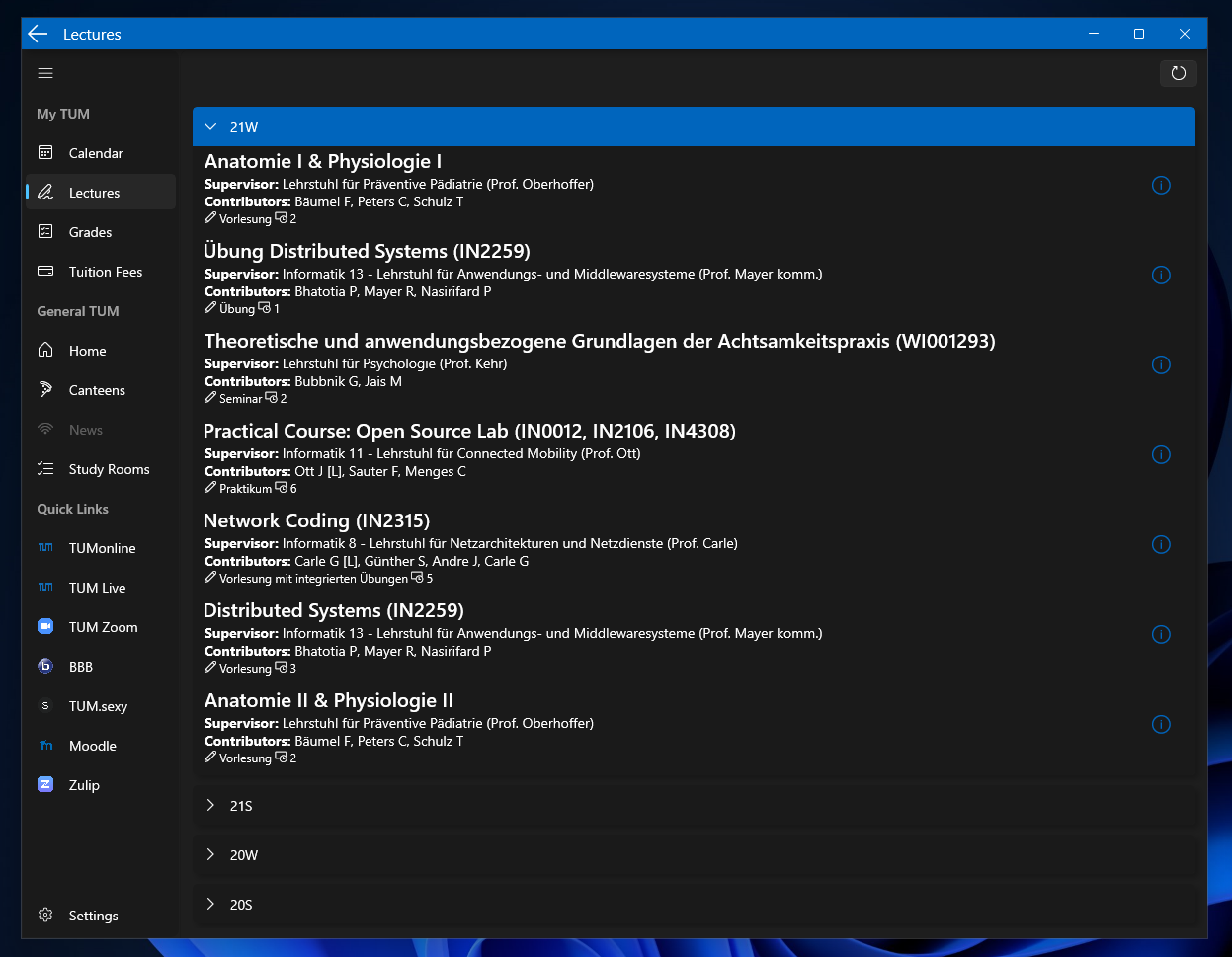The height and width of the screenshot is (957, 1232).
Task: Click 'Ott J [L], Sauter F, Menges C' contributors
Action: tap(380, 471)
